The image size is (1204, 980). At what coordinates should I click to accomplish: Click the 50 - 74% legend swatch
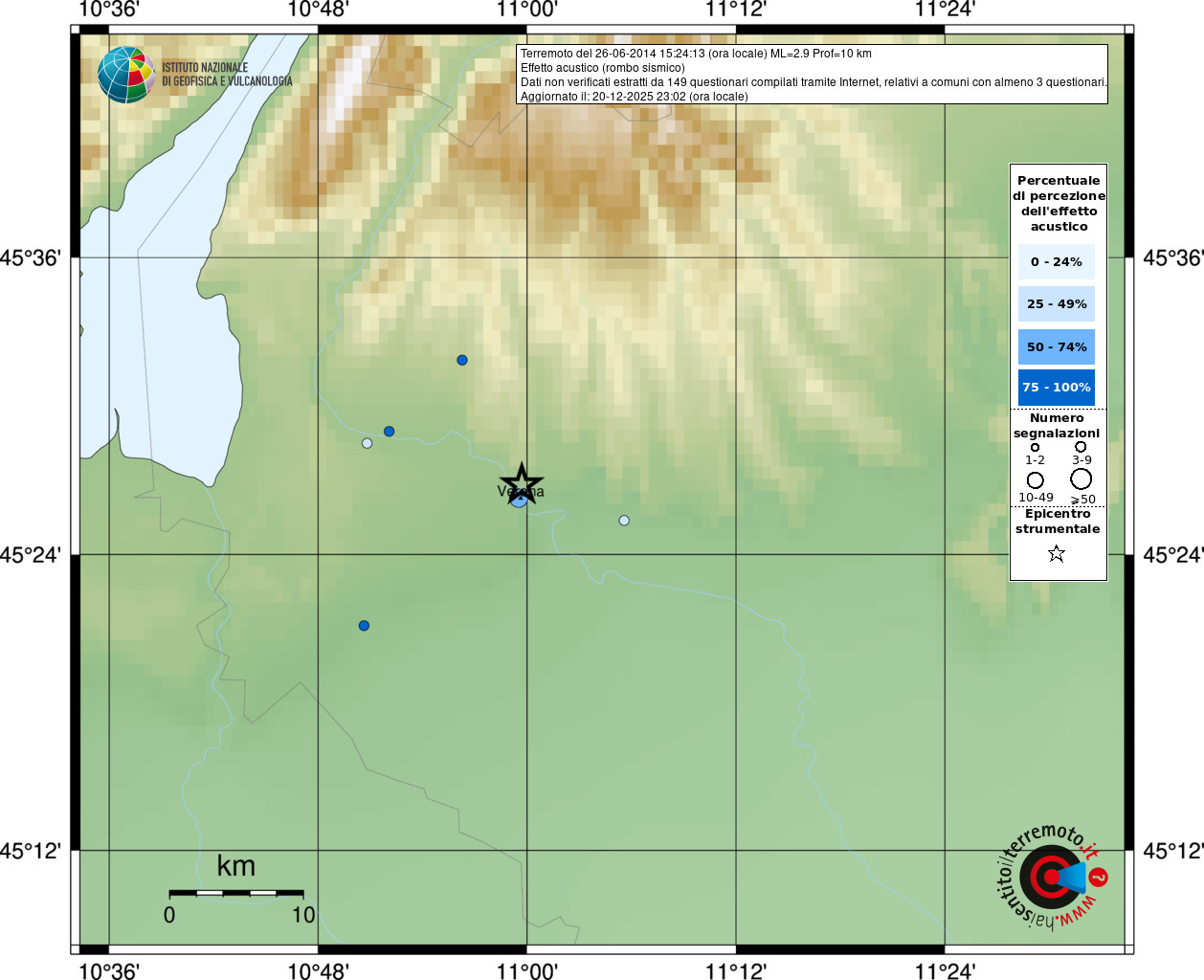coord(1057,347)
